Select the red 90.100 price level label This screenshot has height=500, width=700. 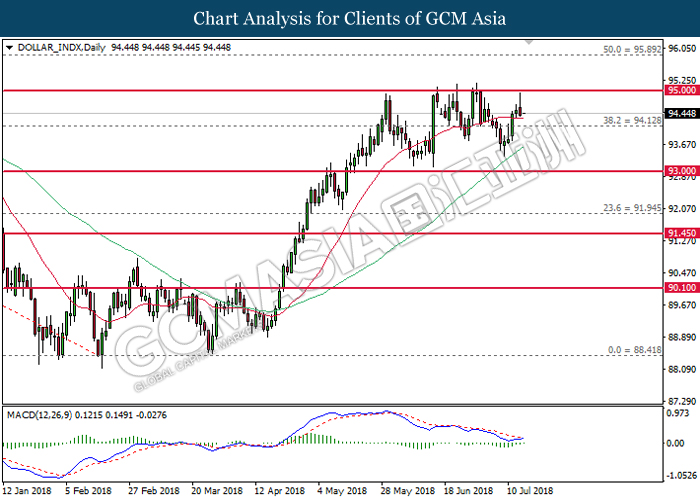tap(682, 288)
